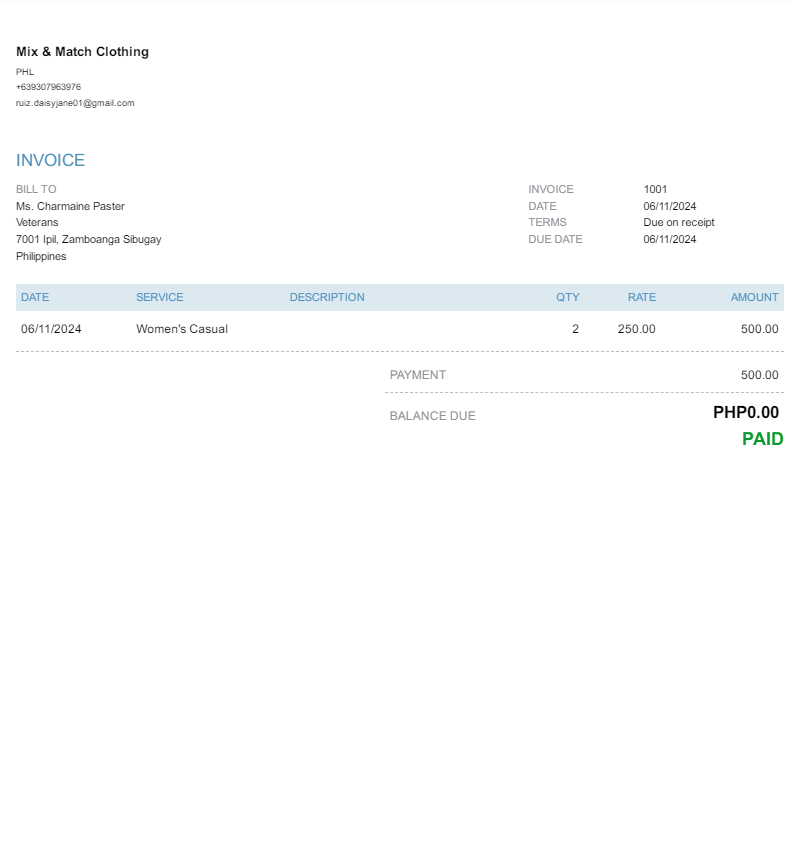Click the BILL TO label

[36, 189]
